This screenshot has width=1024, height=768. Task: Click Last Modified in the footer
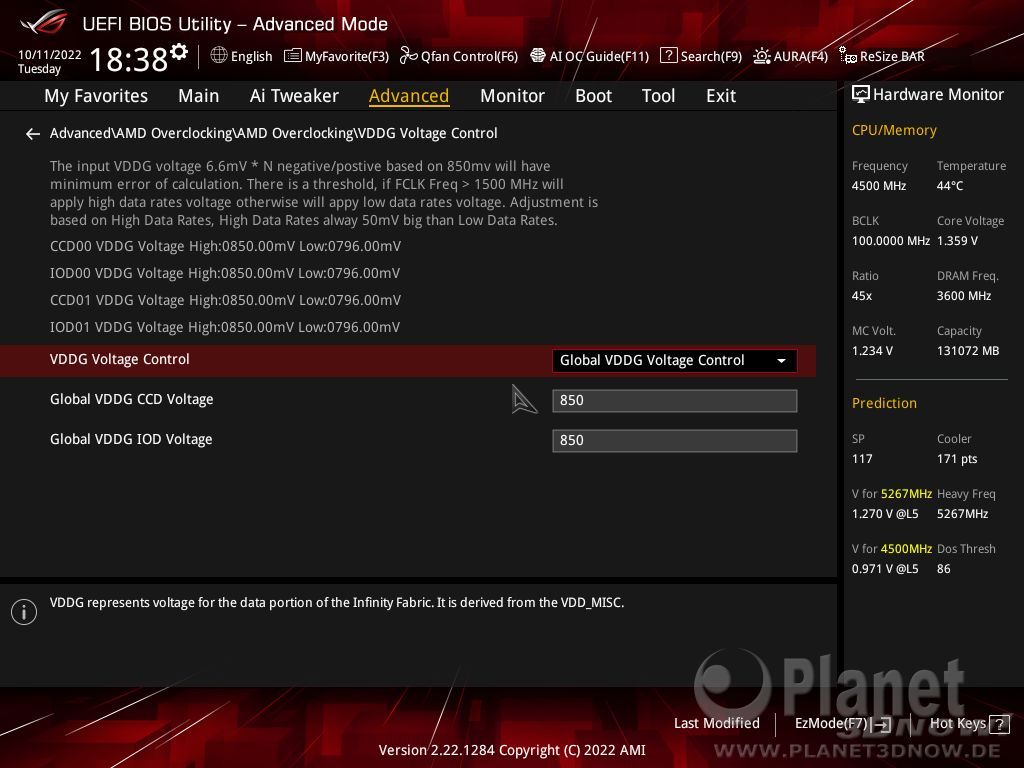716,724
